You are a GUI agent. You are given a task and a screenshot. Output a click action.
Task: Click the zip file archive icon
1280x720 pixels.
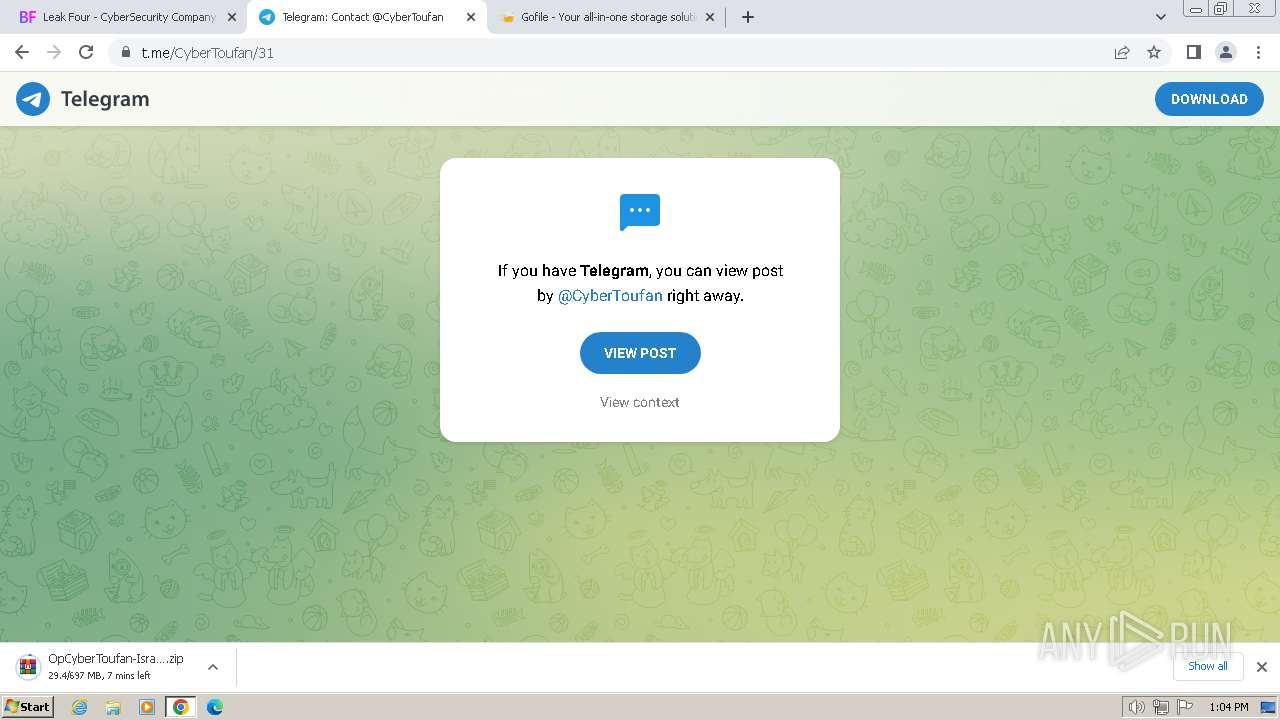[x=28, y=666]
